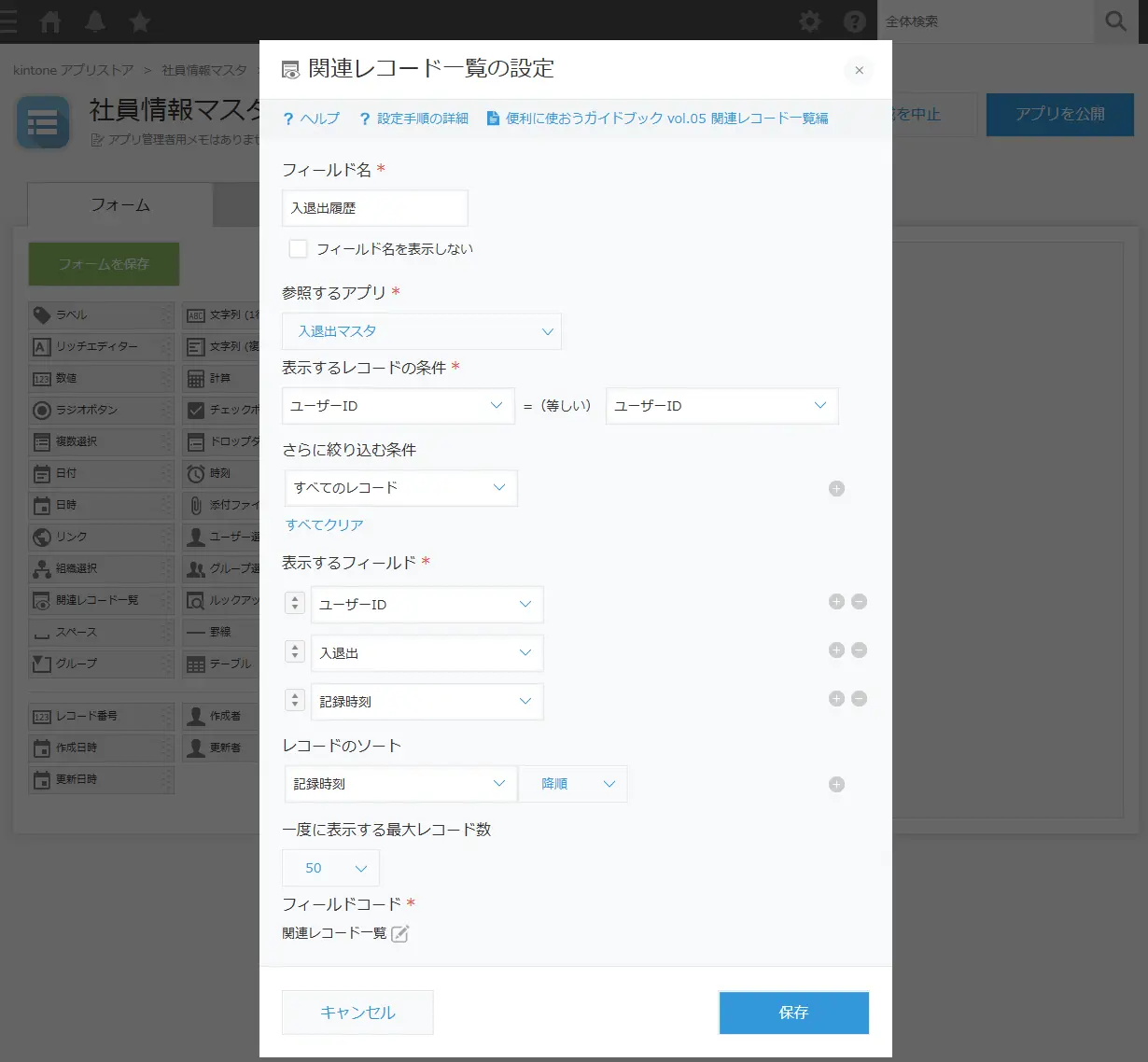Add a field after the ユーザーID row

(836, 602)
